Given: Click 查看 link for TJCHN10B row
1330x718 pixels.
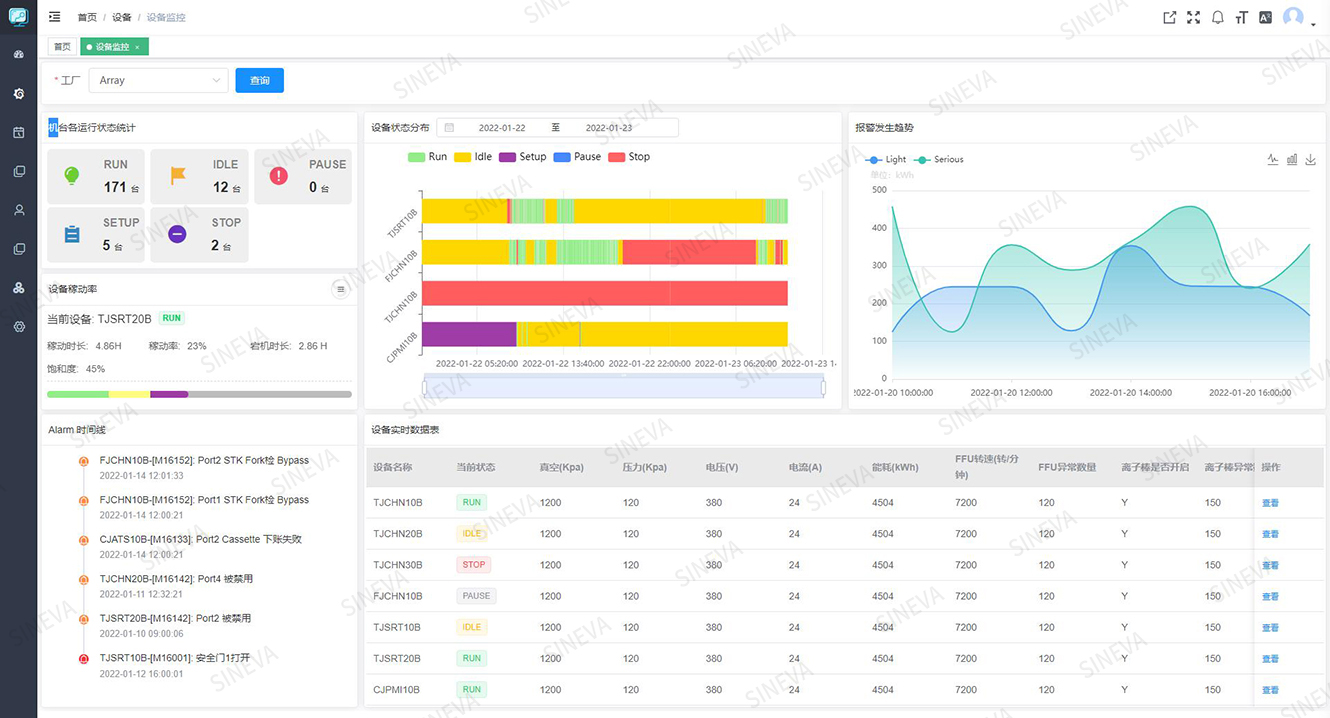Looking at the screenshot, I should (1270, 503).
